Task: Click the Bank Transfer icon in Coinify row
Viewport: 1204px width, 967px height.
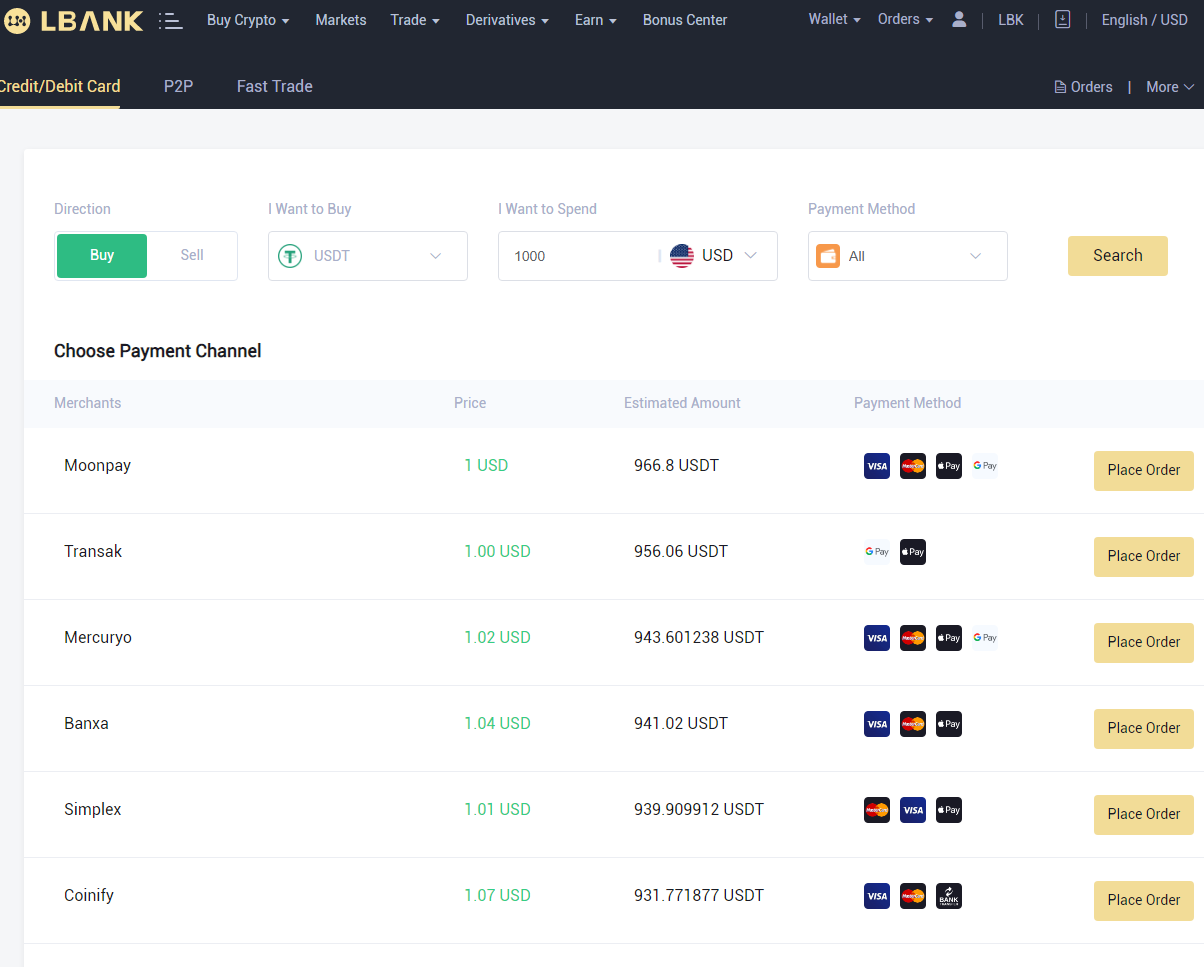Action: [x=949, y=896]
